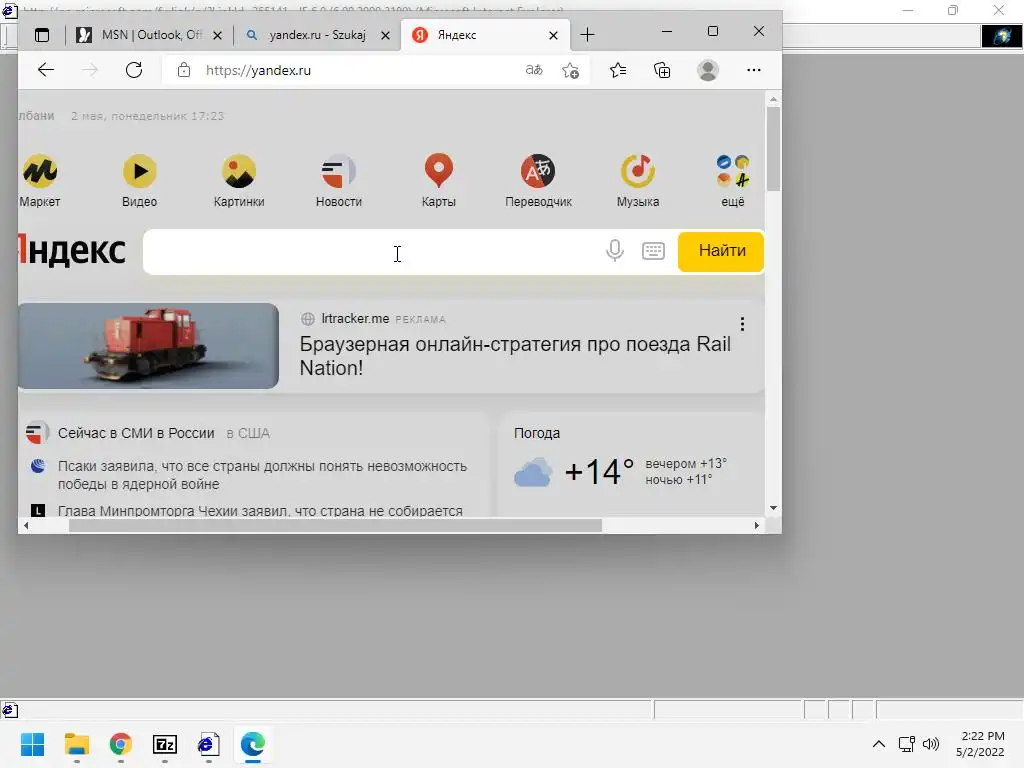Open the tab actions menu icon
1024x768 pixels.
pos(42,35)
